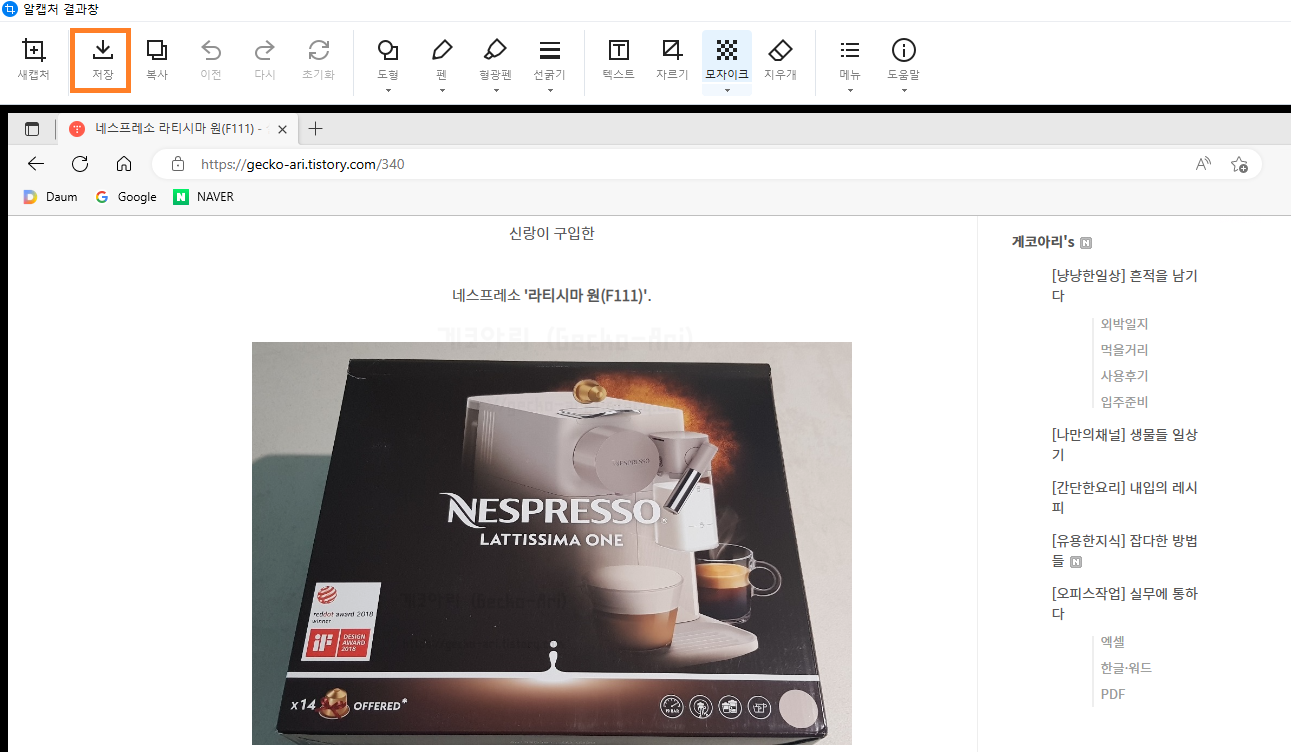This screenshot has height=752, width=1291.
Task: Expand the 도형 dropdown arrow
Action: [x=388, y=91]
